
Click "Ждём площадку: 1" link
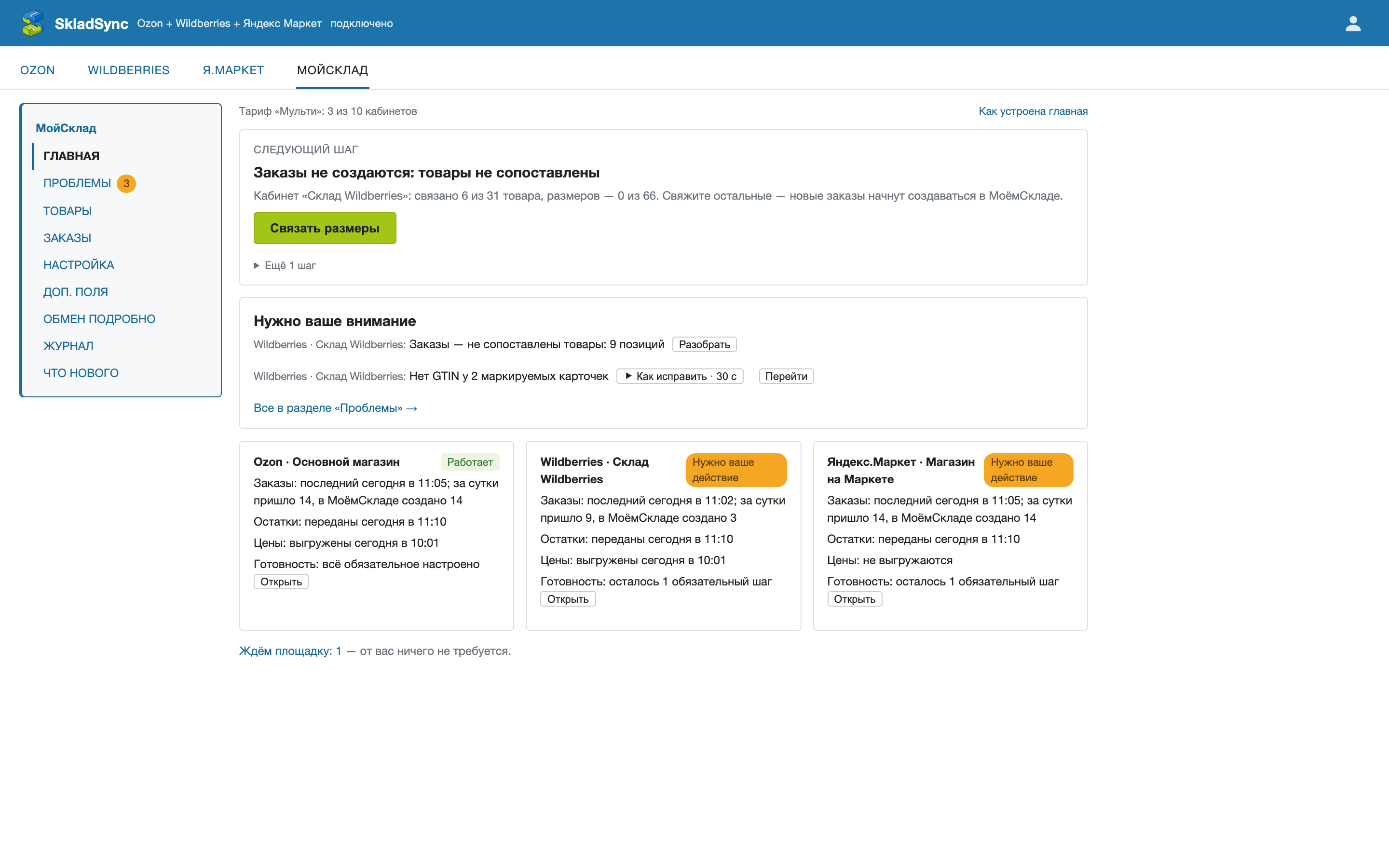pos(290,651)
